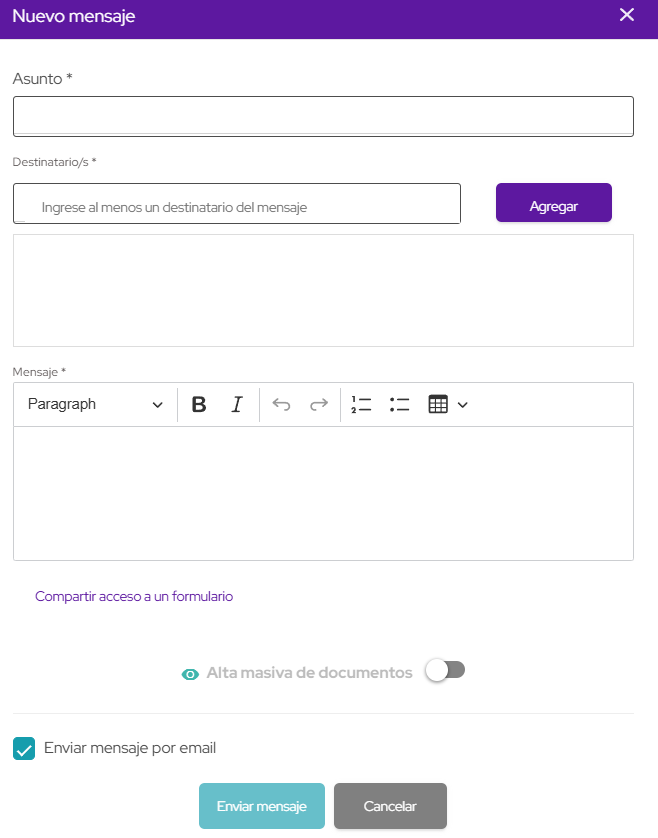
Task: Click the eye icon beside Alta masiva
Action: 189,674
